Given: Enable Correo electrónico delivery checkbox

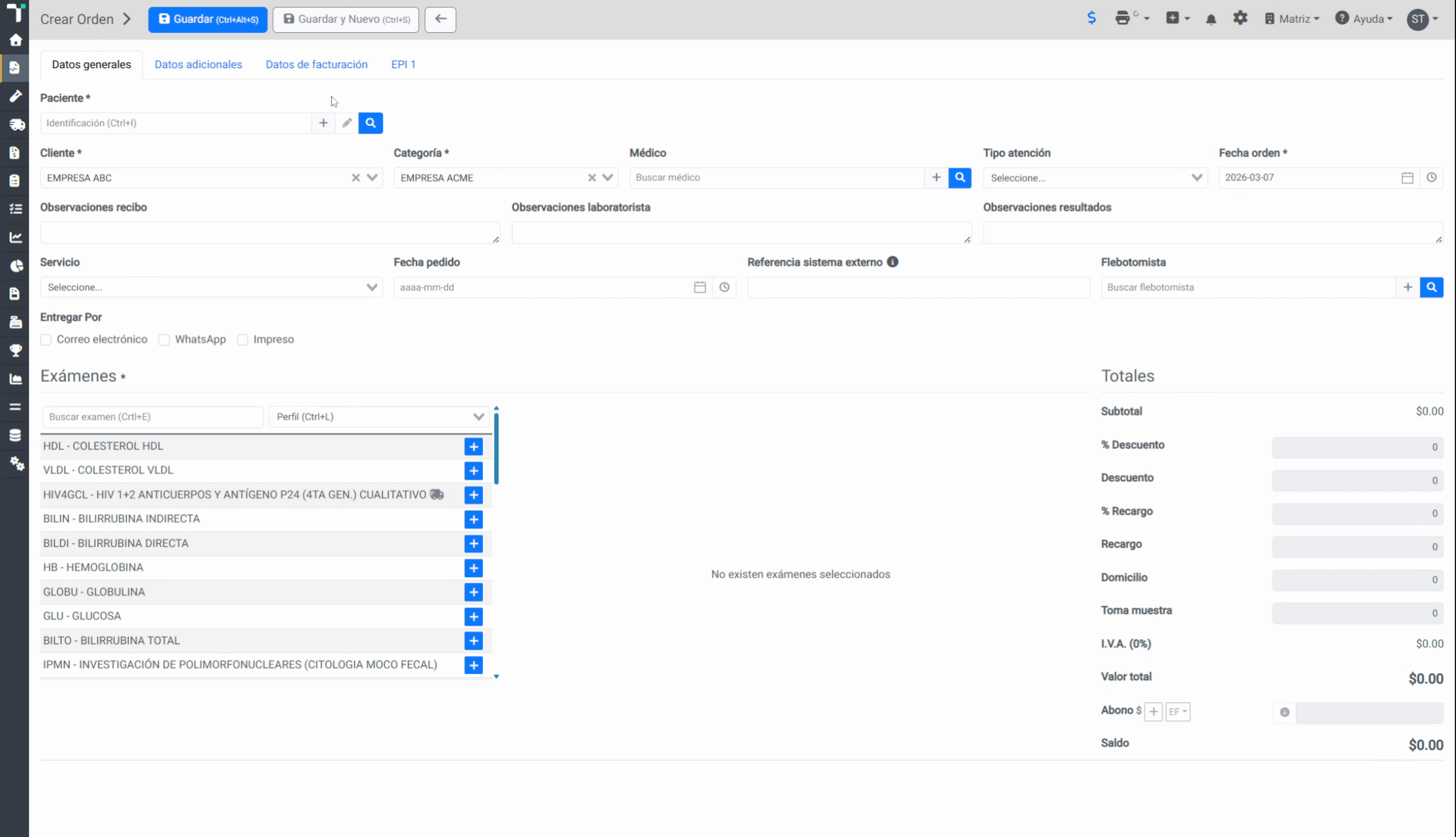Looking at the screenshot, I should (x=46, y=340).
